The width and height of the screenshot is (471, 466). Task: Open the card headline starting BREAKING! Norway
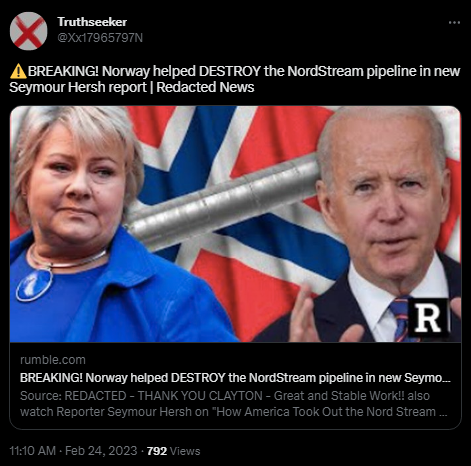235,378
